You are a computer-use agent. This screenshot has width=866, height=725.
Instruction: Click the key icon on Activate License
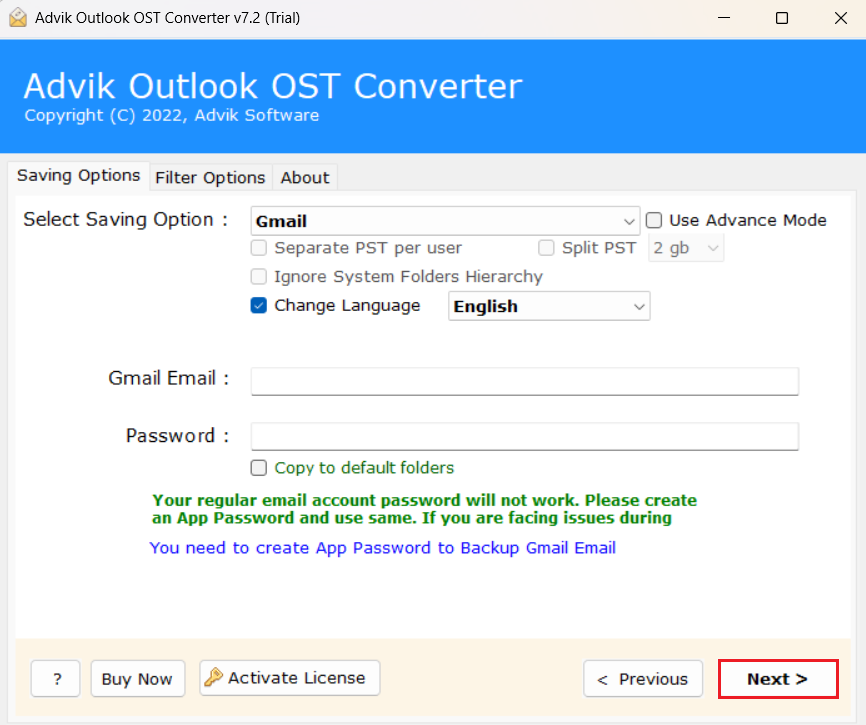coord(213,677)
